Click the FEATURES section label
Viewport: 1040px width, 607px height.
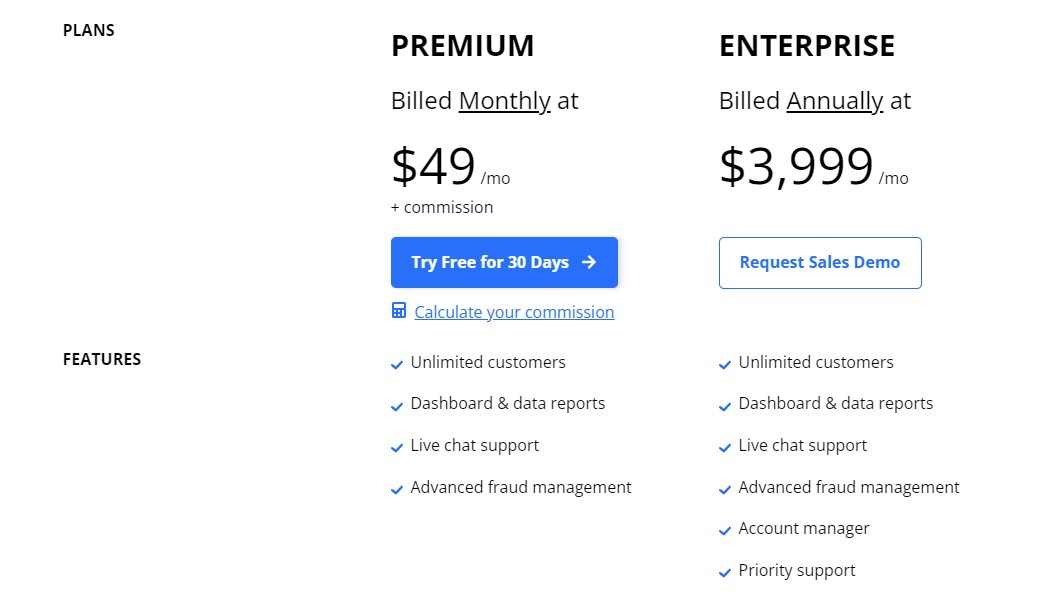(102, 360)
